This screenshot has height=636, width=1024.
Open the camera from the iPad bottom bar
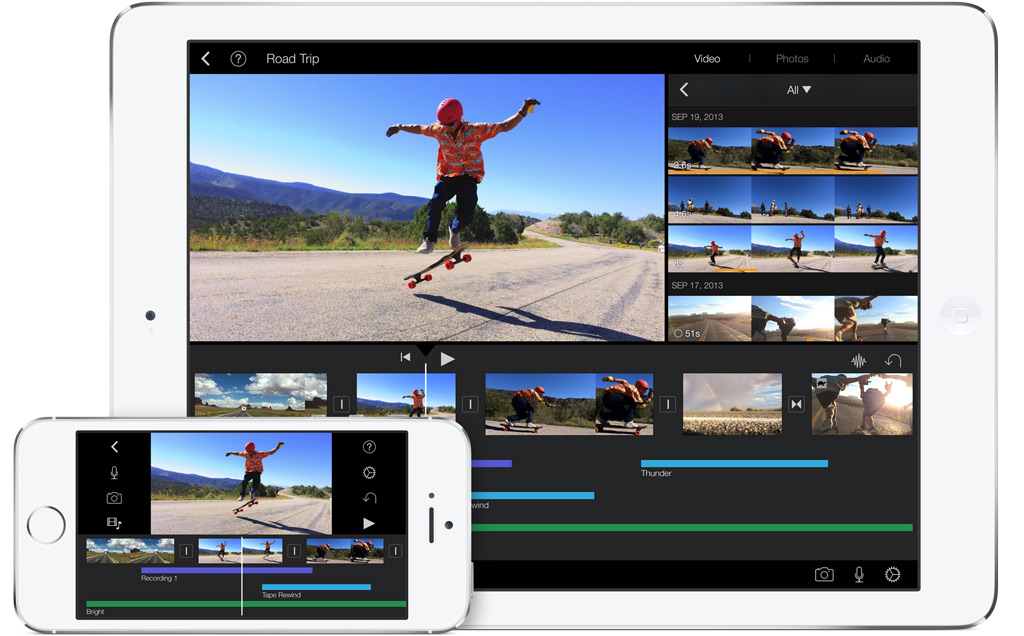[x=824, y=574]
